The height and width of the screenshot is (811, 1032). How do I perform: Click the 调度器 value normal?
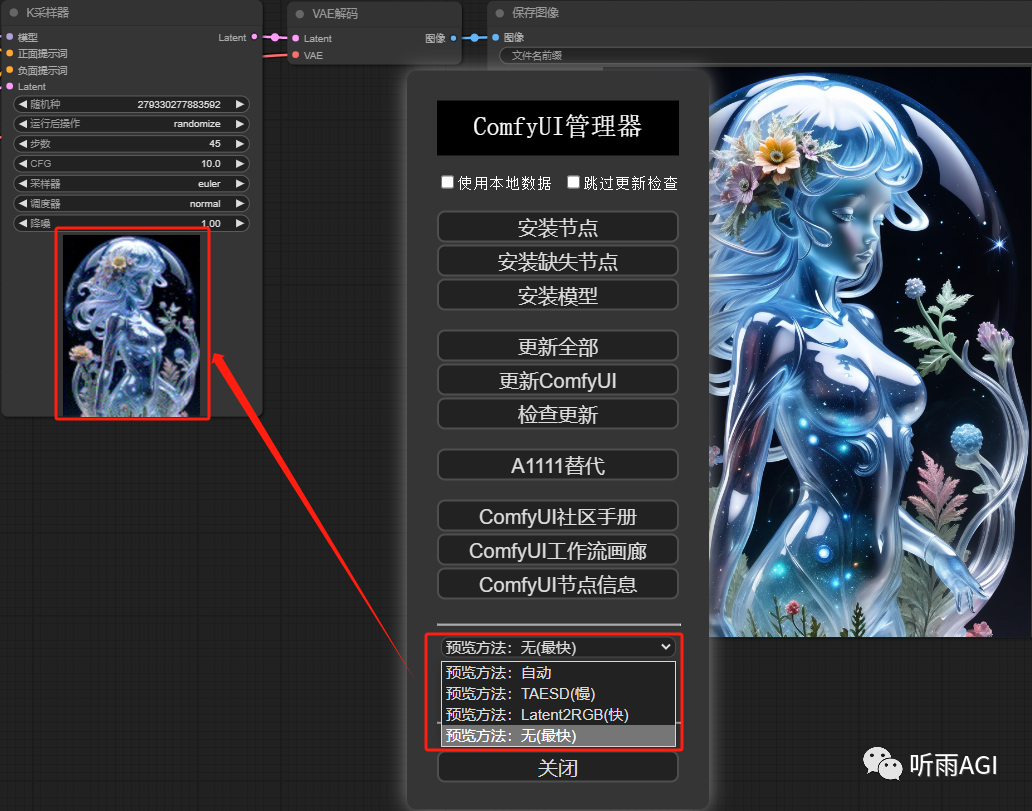pyautogui.click(x=205, y=203)
